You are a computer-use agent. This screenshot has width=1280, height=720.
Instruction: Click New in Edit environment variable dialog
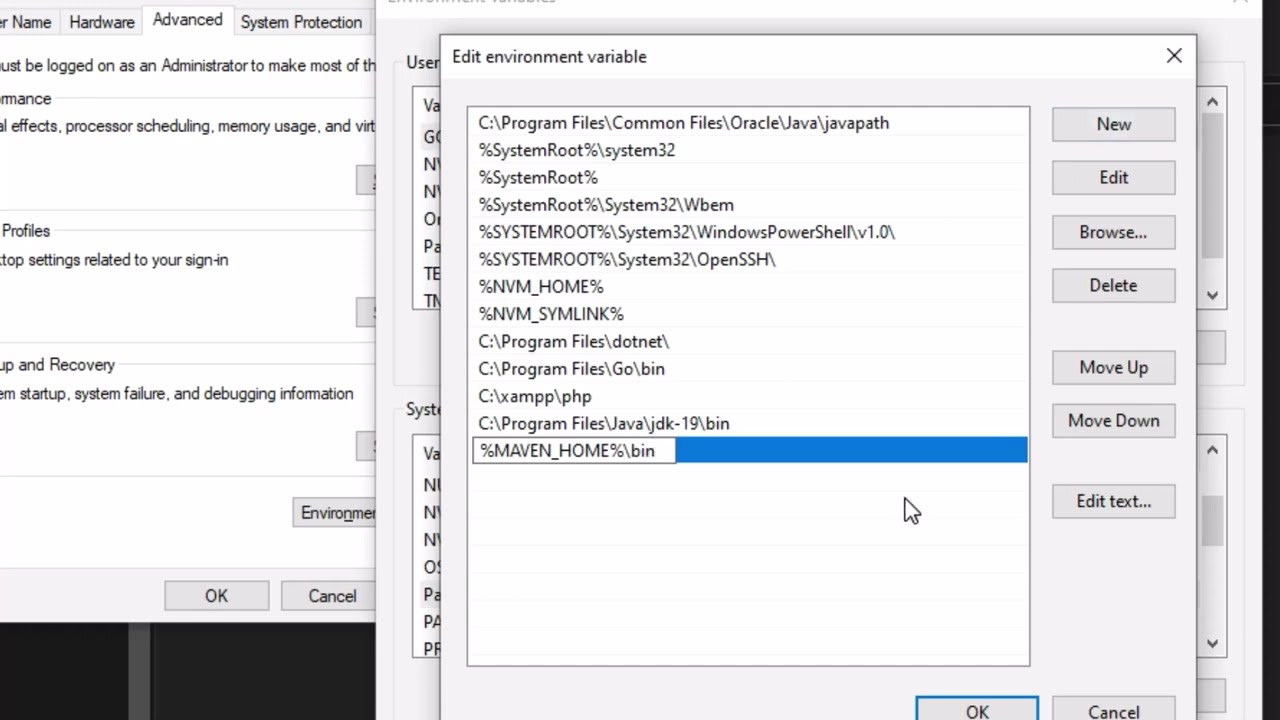pyautogui.click(x=1113, y=124)
